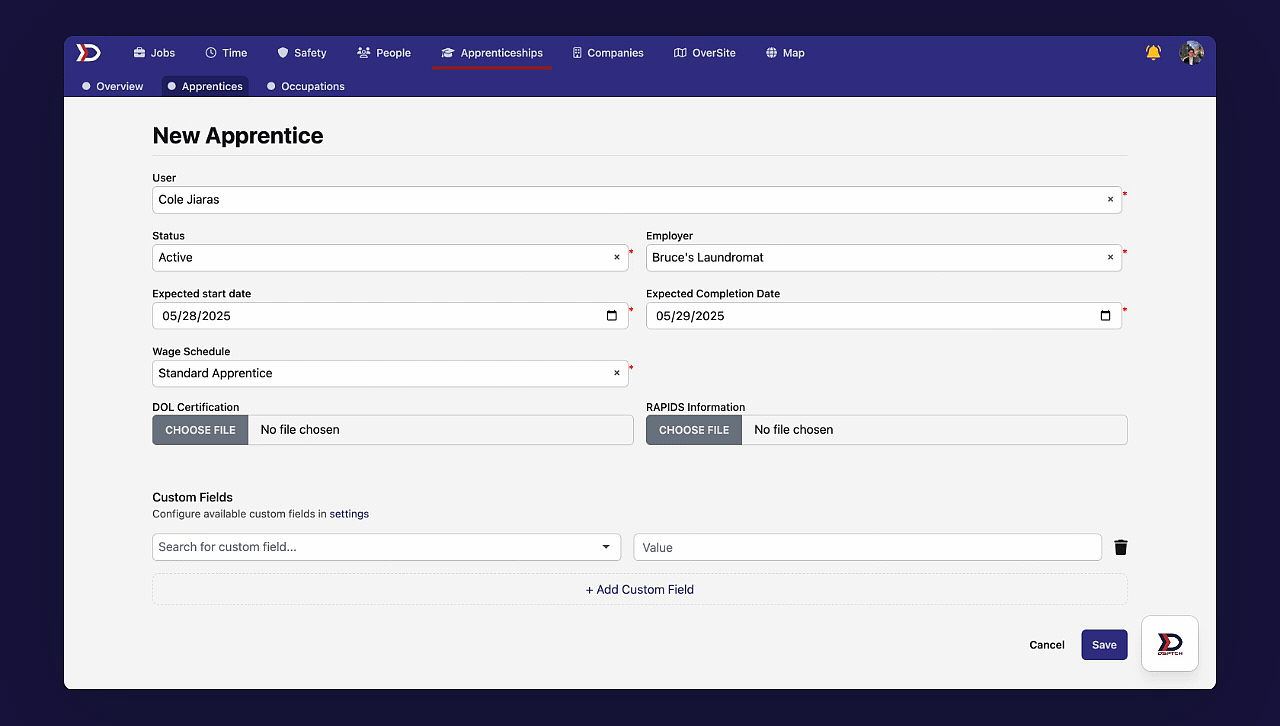Click the floating Dsptch widget button
The width and height of the screenshot is (1280, 726).
click(x=1170, y=643)
